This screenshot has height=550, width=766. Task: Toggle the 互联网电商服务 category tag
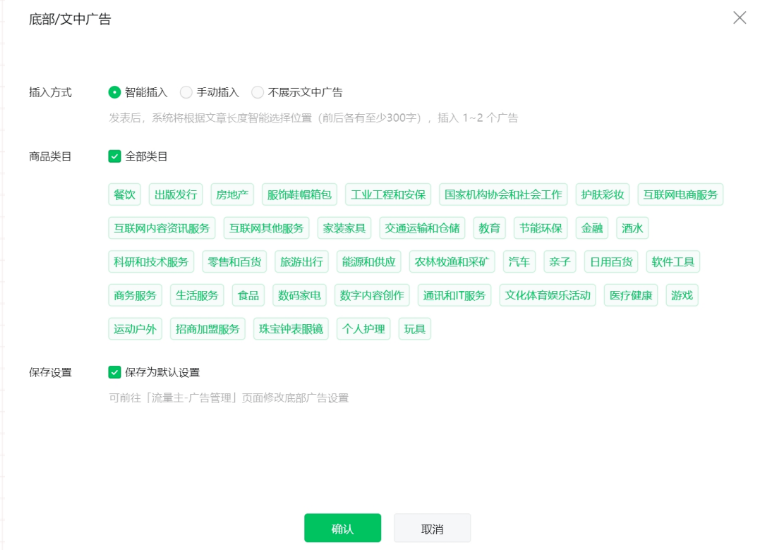tap(681, 194)
